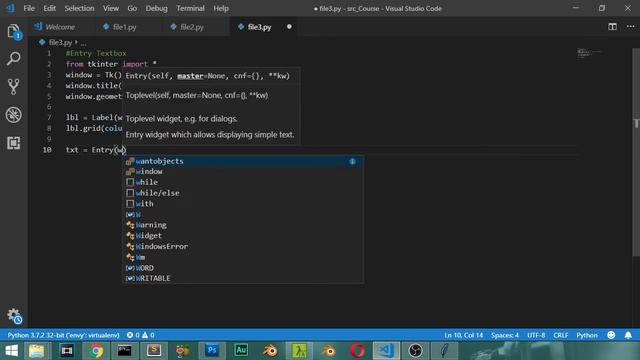Open File Explorer from the taskbar
The height and width of the screenshot is (360, 640).
pos(37,351)
